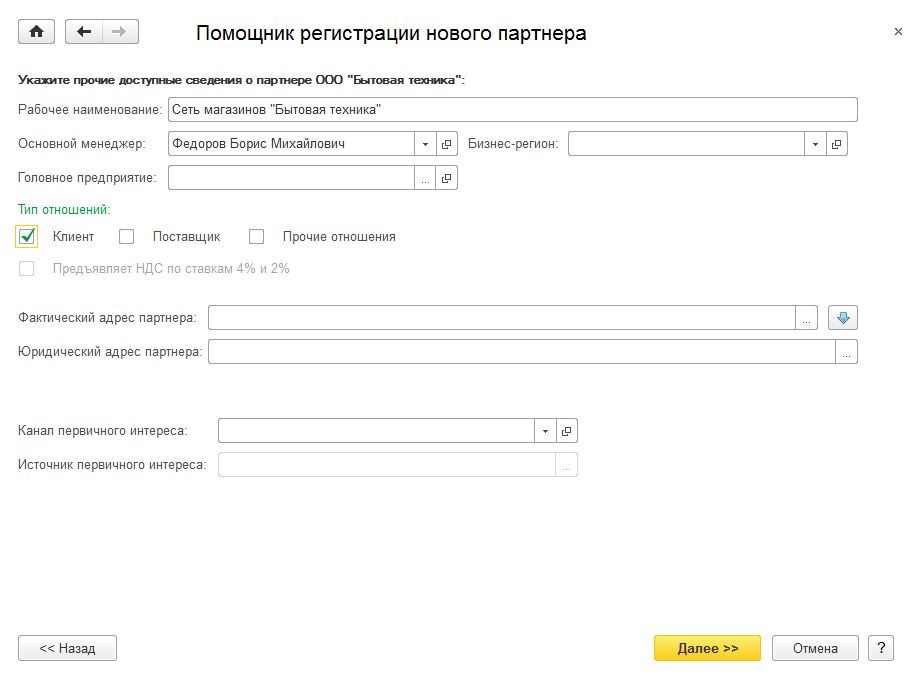Cancel with the Отмена button

(x=815, y=648)
